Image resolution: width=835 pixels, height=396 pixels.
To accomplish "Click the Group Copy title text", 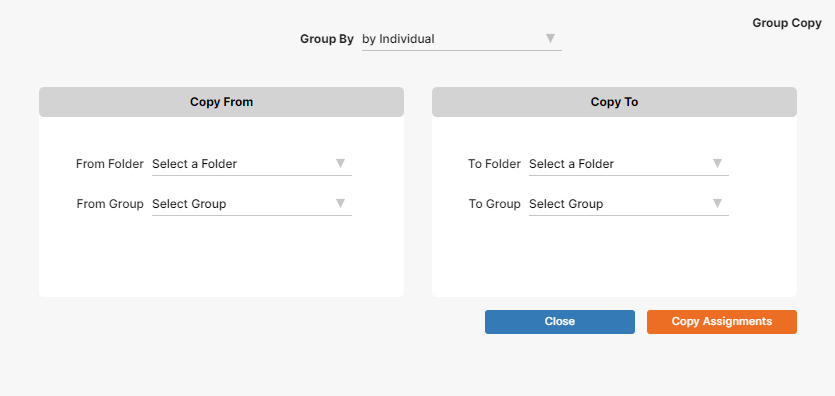I will (x=787, y=23).
